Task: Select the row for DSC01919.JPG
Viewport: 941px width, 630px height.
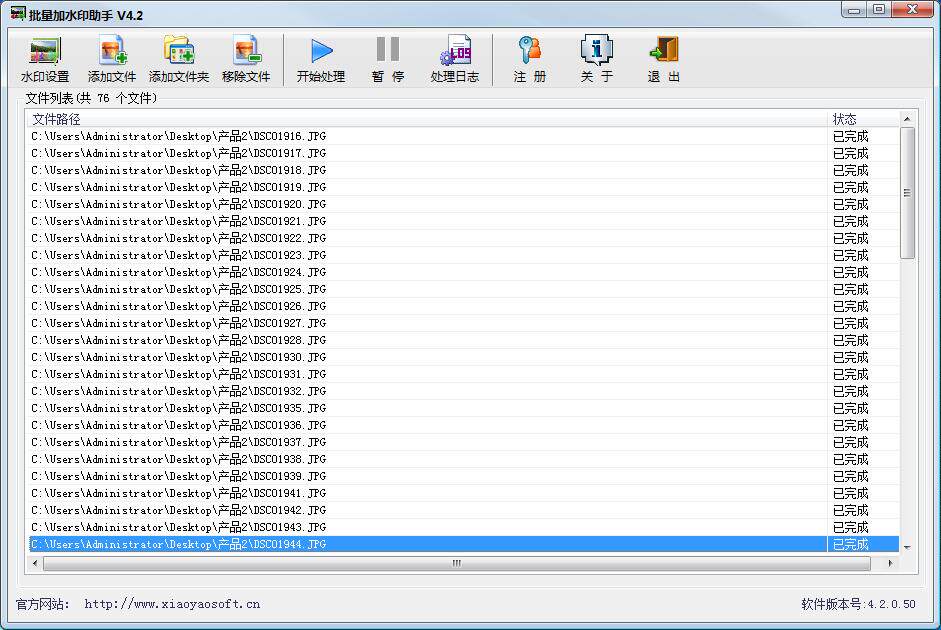Action: click(464, 187)
